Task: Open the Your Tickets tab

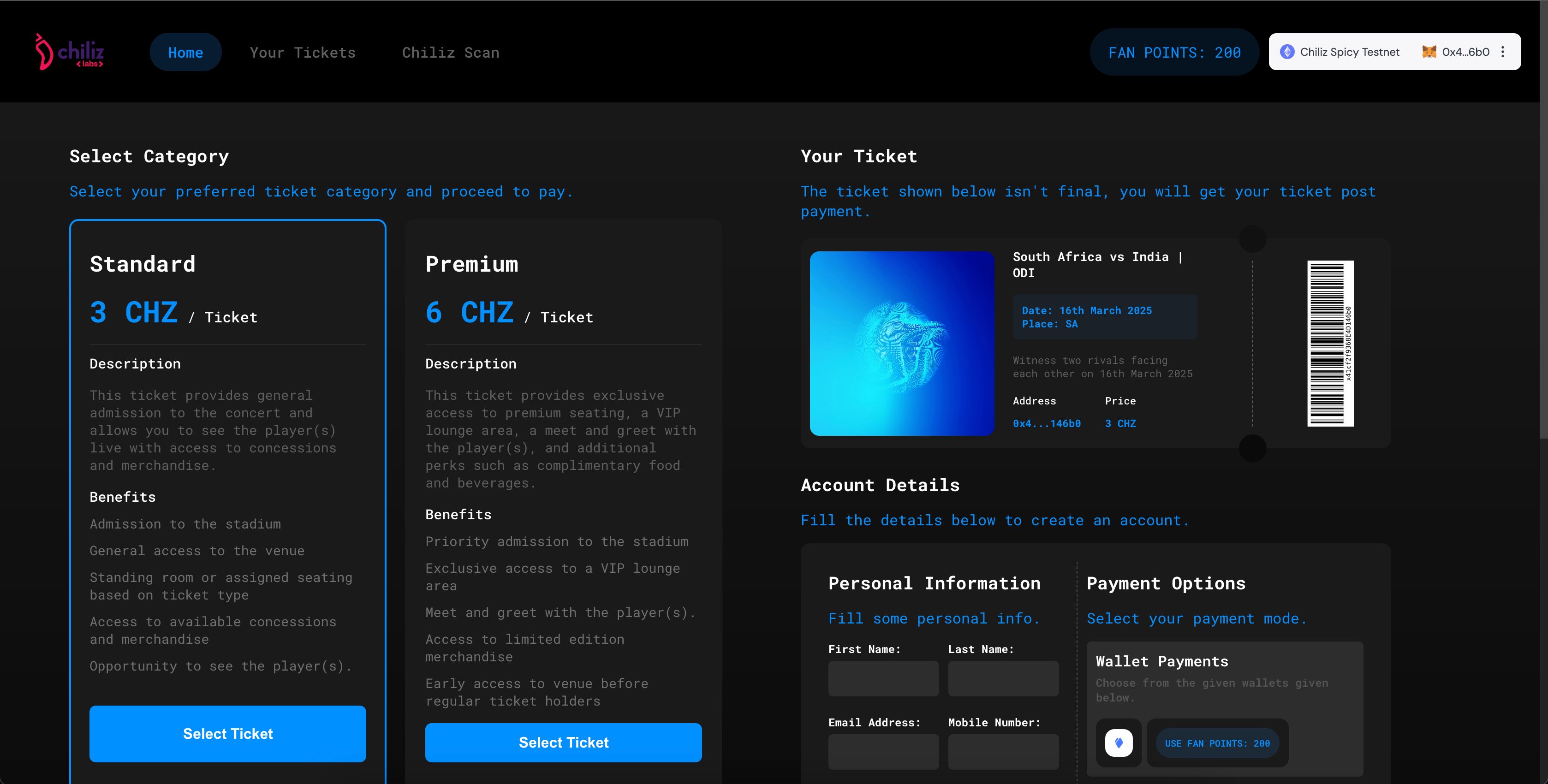Action: pos(302,51)
